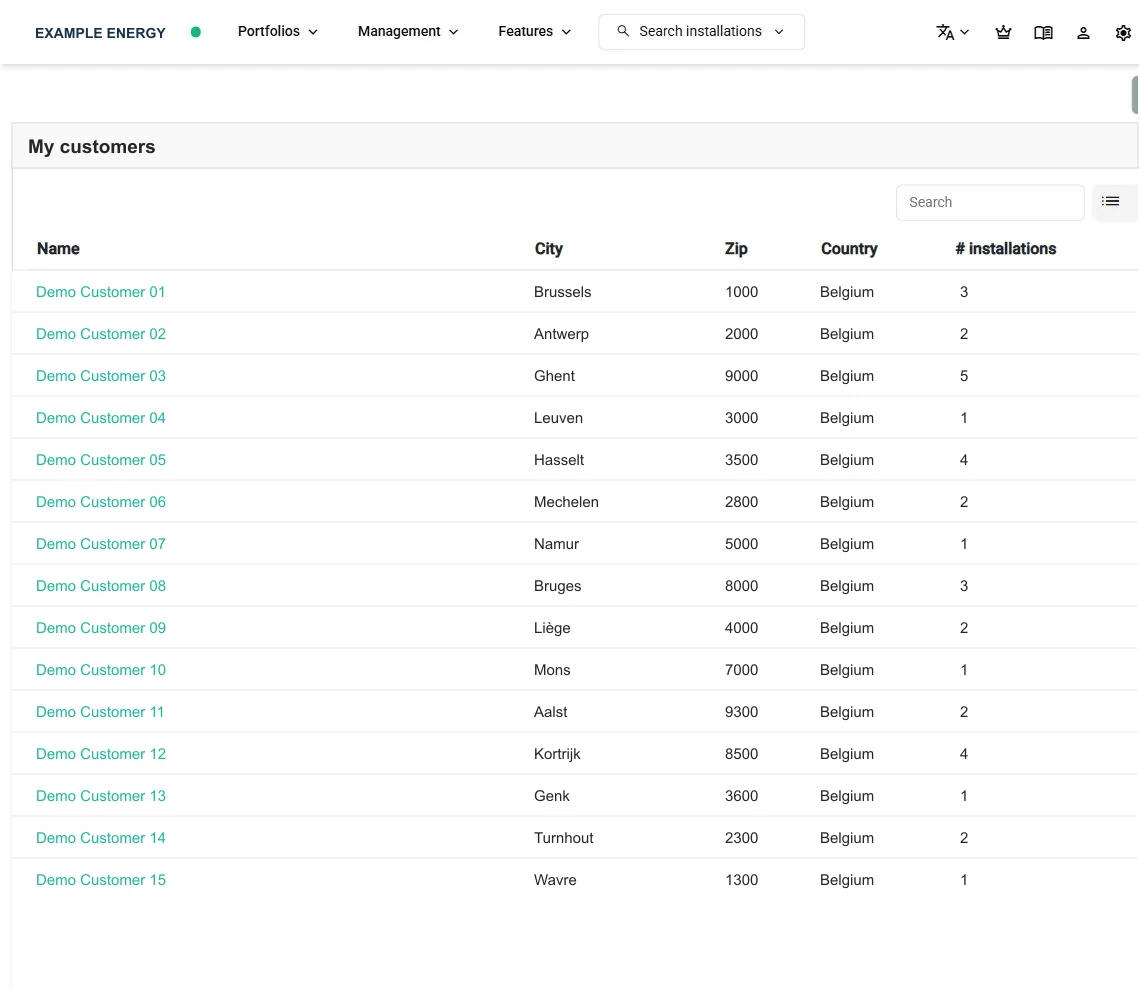Click installations count 5 for Ghent
The height and width of the screenshot is (990, 1140).
963,376
